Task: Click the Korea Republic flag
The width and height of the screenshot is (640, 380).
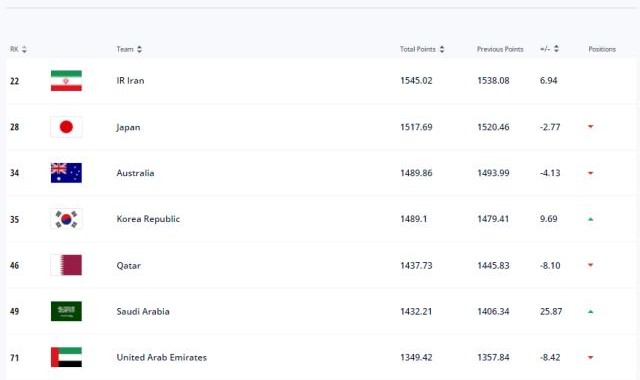Action: (x=66, y=219)
